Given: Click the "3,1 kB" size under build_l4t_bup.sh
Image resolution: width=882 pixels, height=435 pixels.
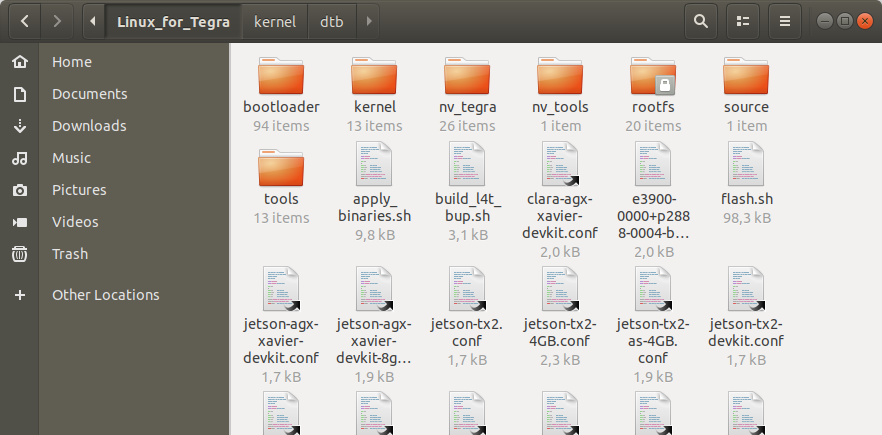Looking at the screenshot, I should coord(467,235).
